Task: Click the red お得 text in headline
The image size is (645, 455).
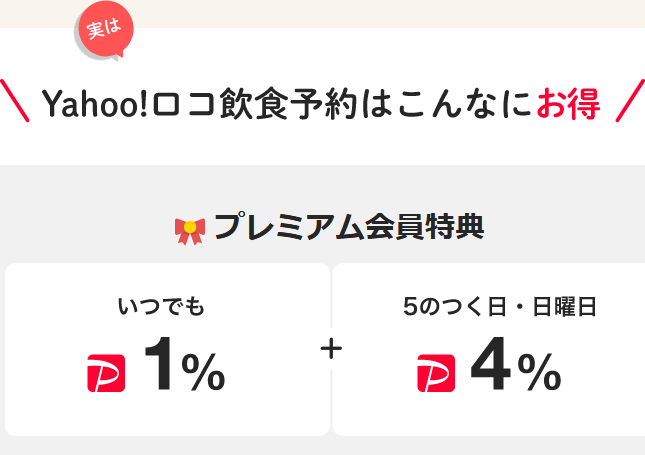Action: pyautogui.click(x=568, y=103)
